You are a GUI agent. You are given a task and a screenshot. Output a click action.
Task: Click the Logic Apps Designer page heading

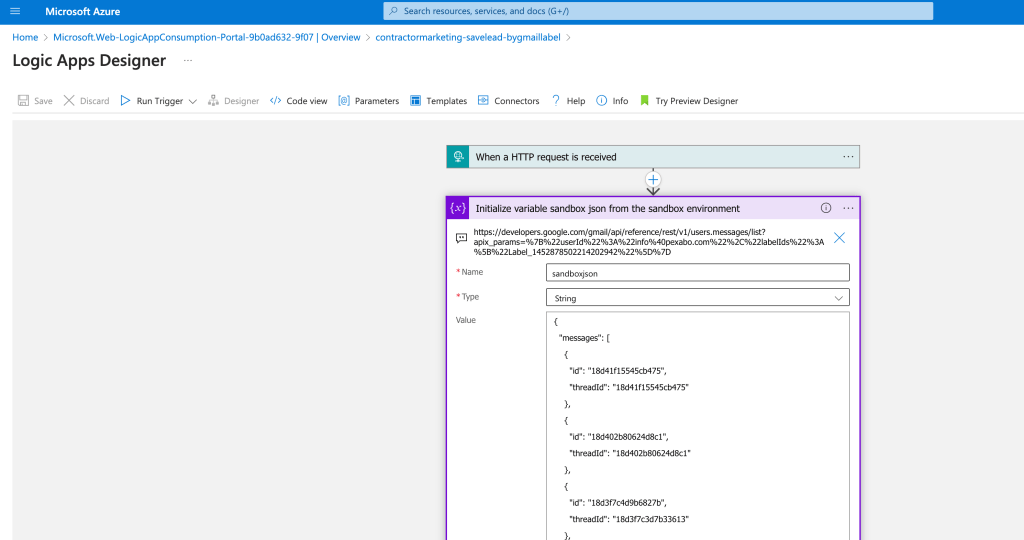click(89, 60)
